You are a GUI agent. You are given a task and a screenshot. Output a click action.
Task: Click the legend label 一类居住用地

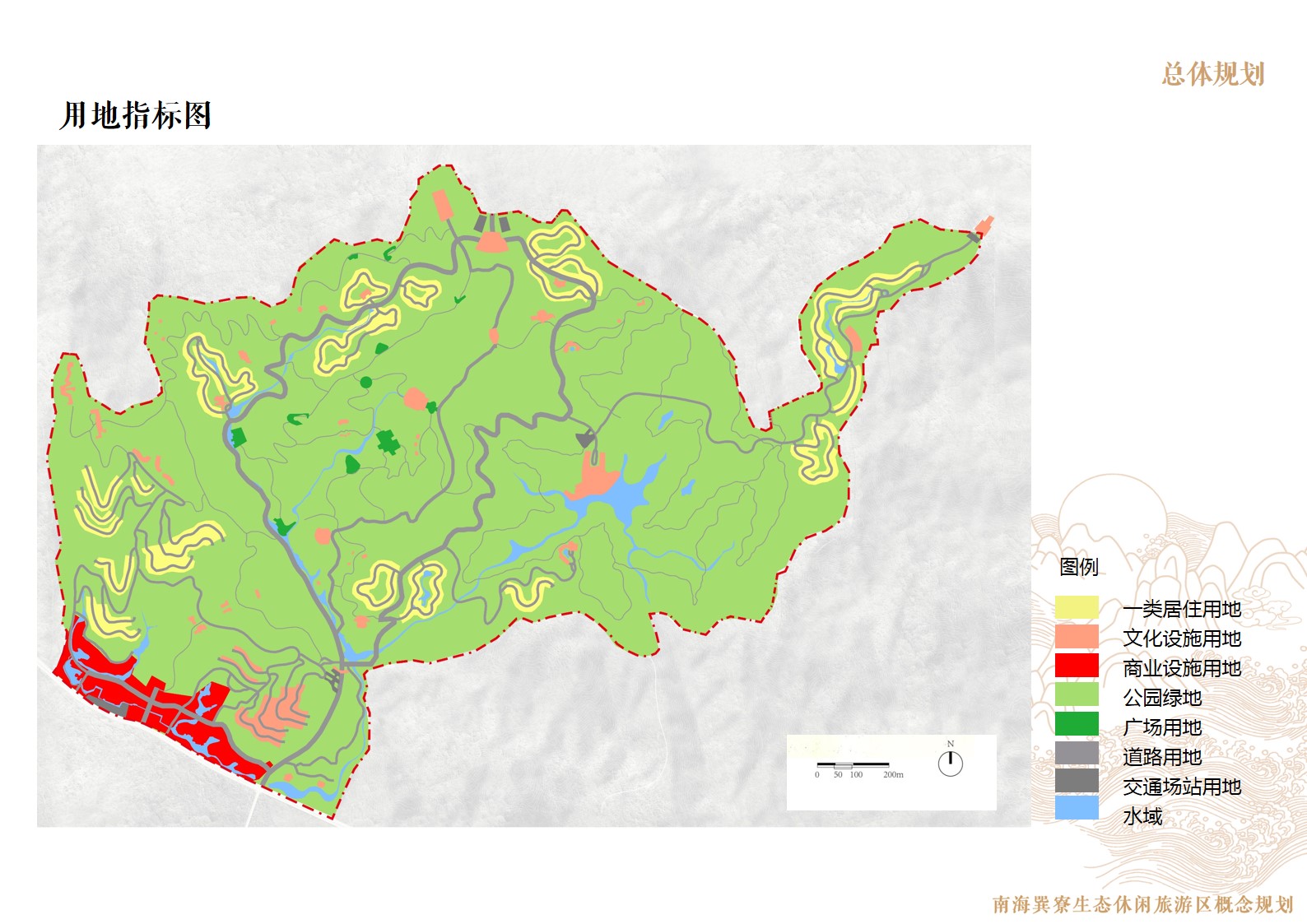[1182, 609]
